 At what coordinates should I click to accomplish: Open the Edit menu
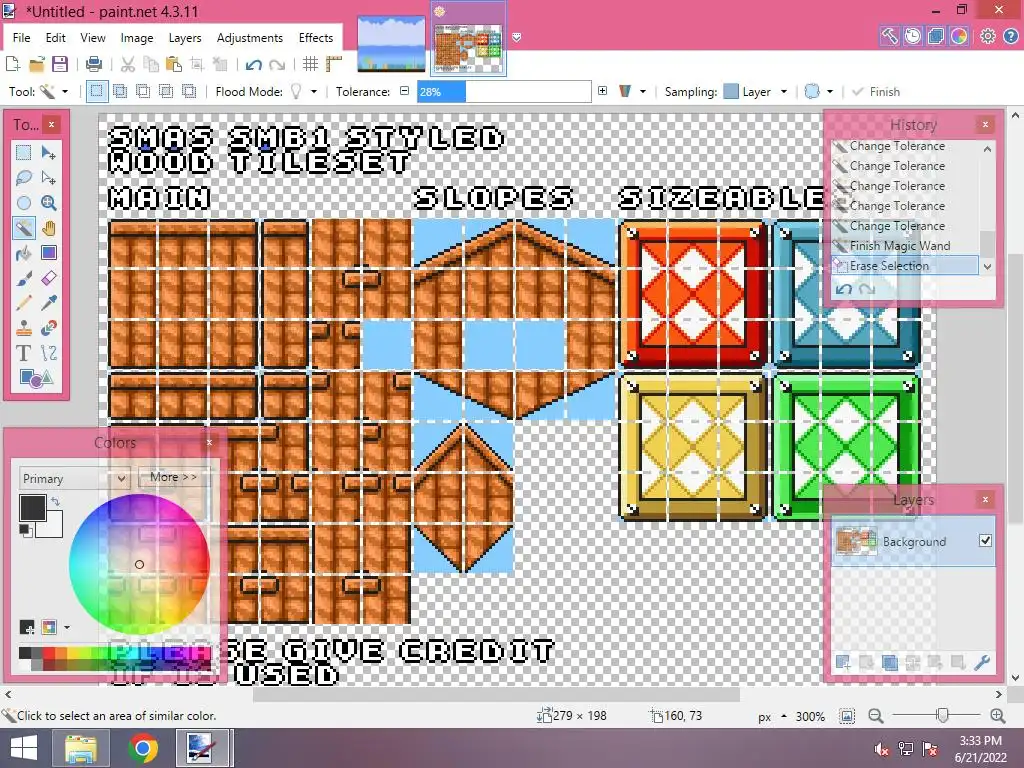(56, 38)
